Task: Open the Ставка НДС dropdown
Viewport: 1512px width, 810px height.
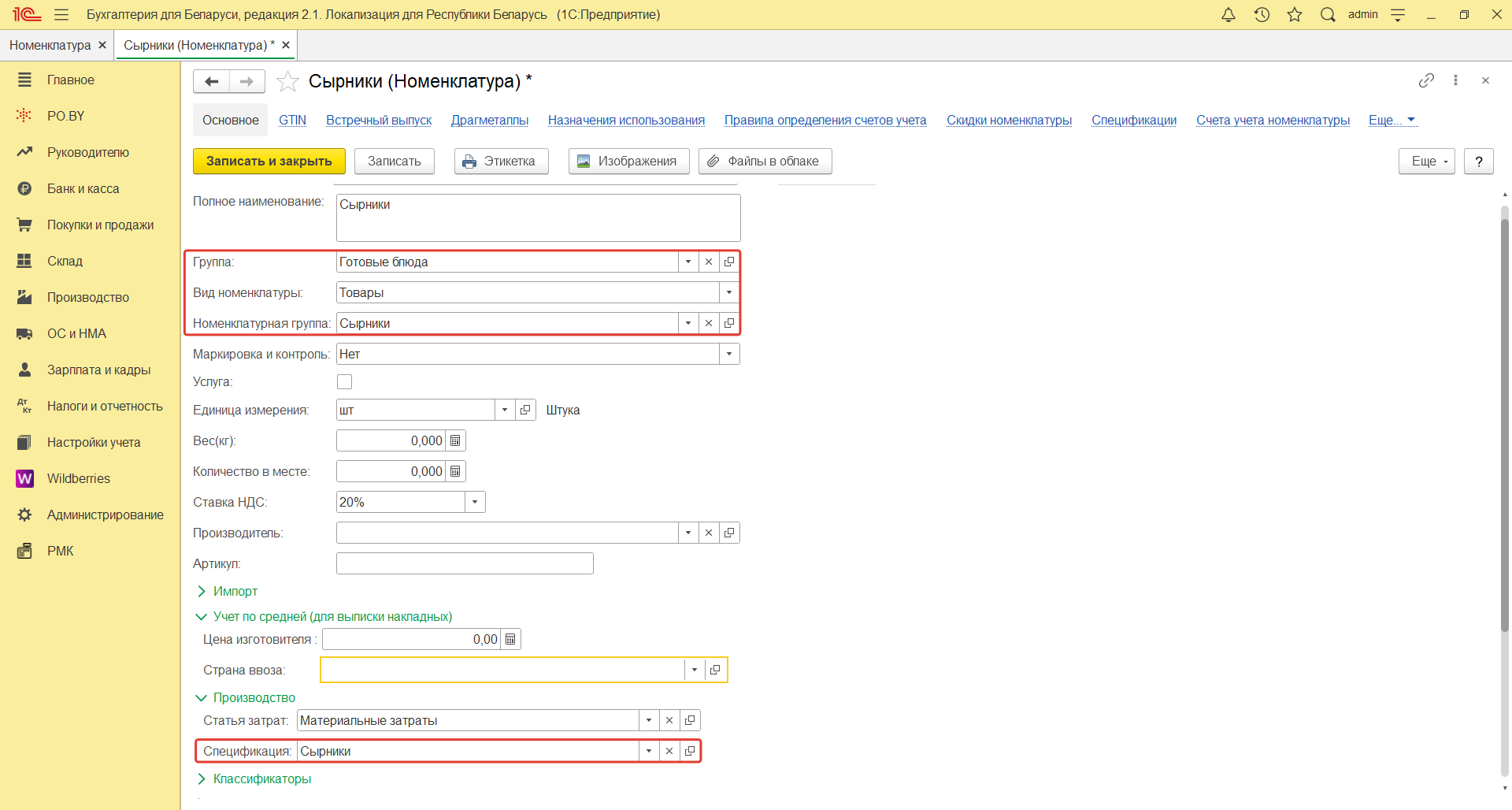Action: pos(475,503)
